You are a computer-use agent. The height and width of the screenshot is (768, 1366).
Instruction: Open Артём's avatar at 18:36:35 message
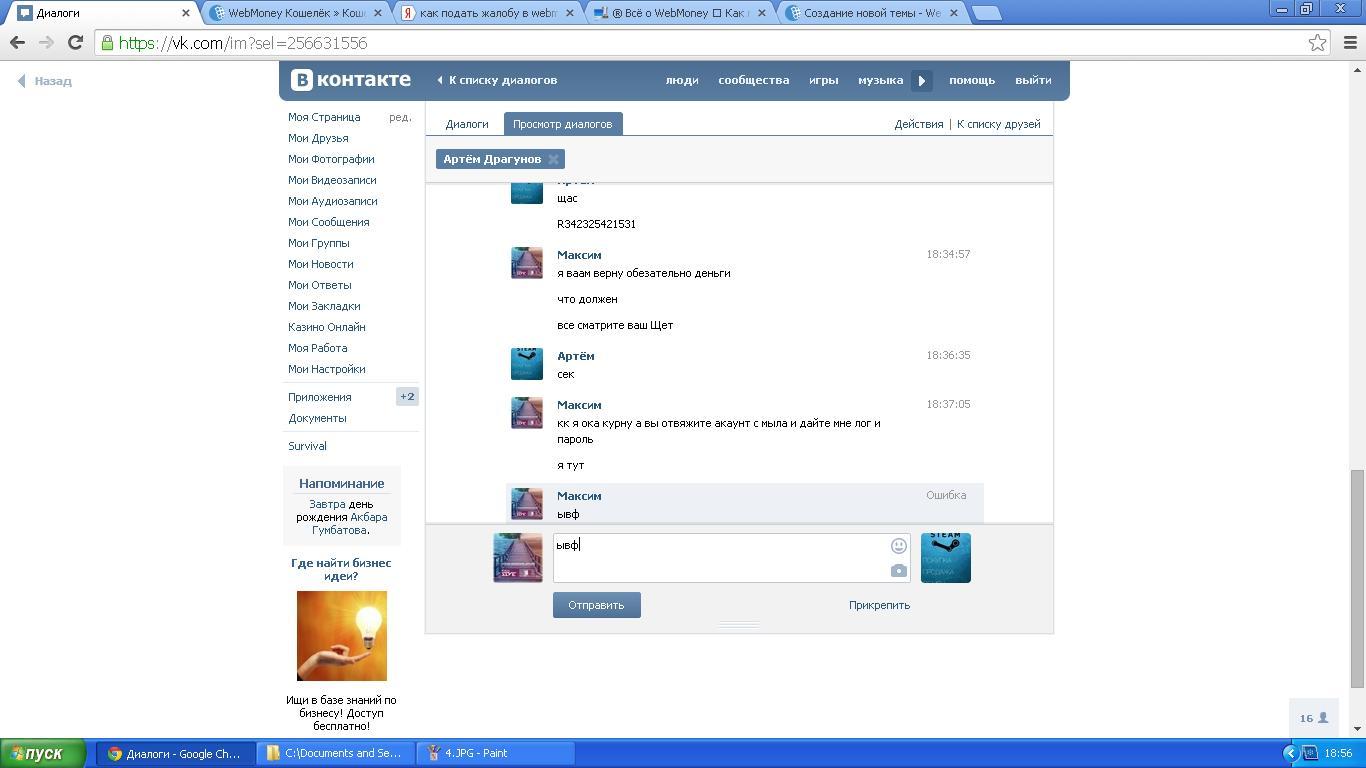click(x=527, y=364)
